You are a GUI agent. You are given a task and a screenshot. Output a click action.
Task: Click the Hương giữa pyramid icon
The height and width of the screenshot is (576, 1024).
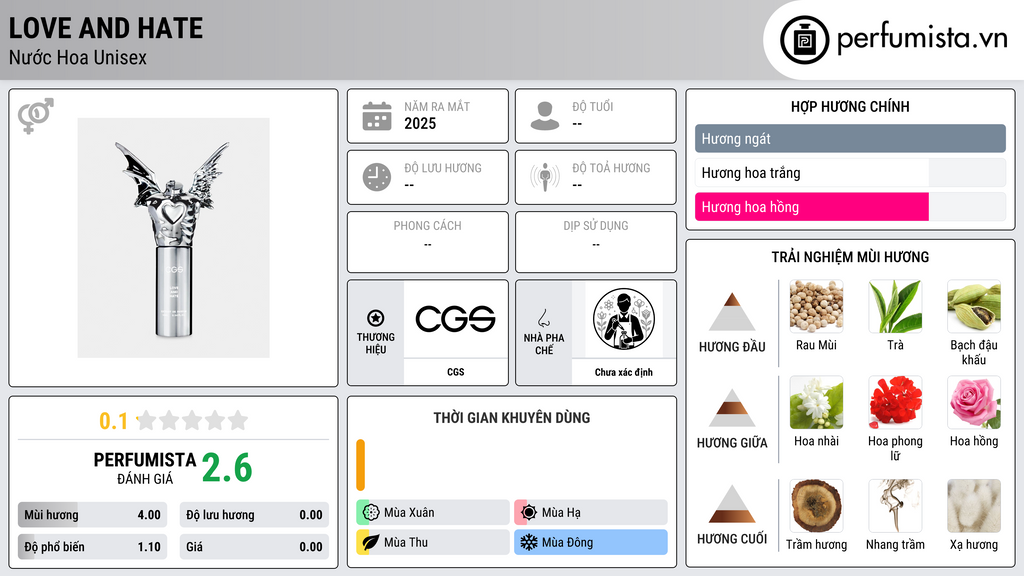732,408
